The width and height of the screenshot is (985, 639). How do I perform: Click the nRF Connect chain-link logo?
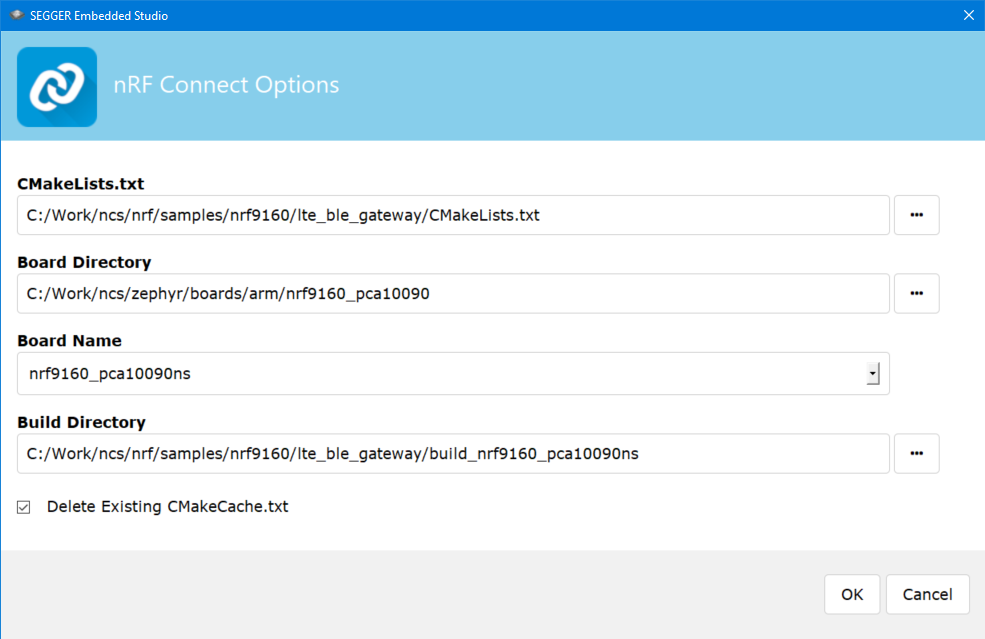tap(57, 87)
